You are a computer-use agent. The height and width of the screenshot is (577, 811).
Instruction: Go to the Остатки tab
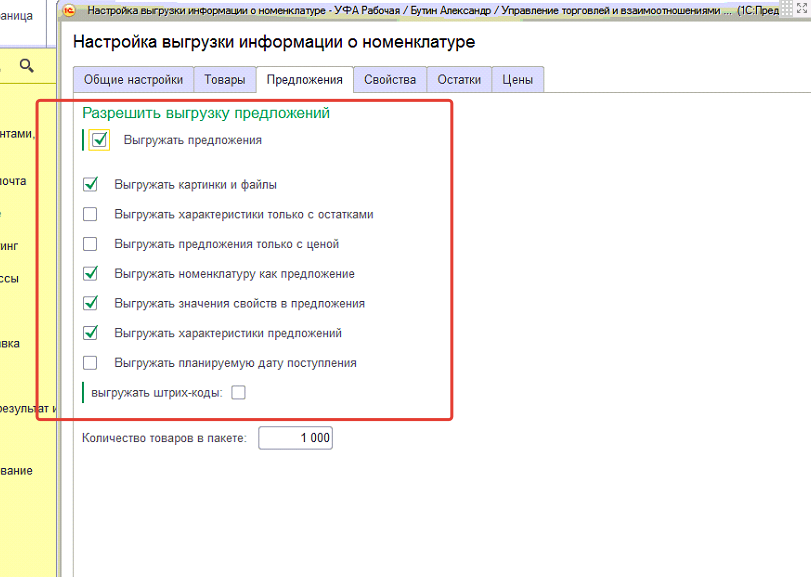[459, 80]
